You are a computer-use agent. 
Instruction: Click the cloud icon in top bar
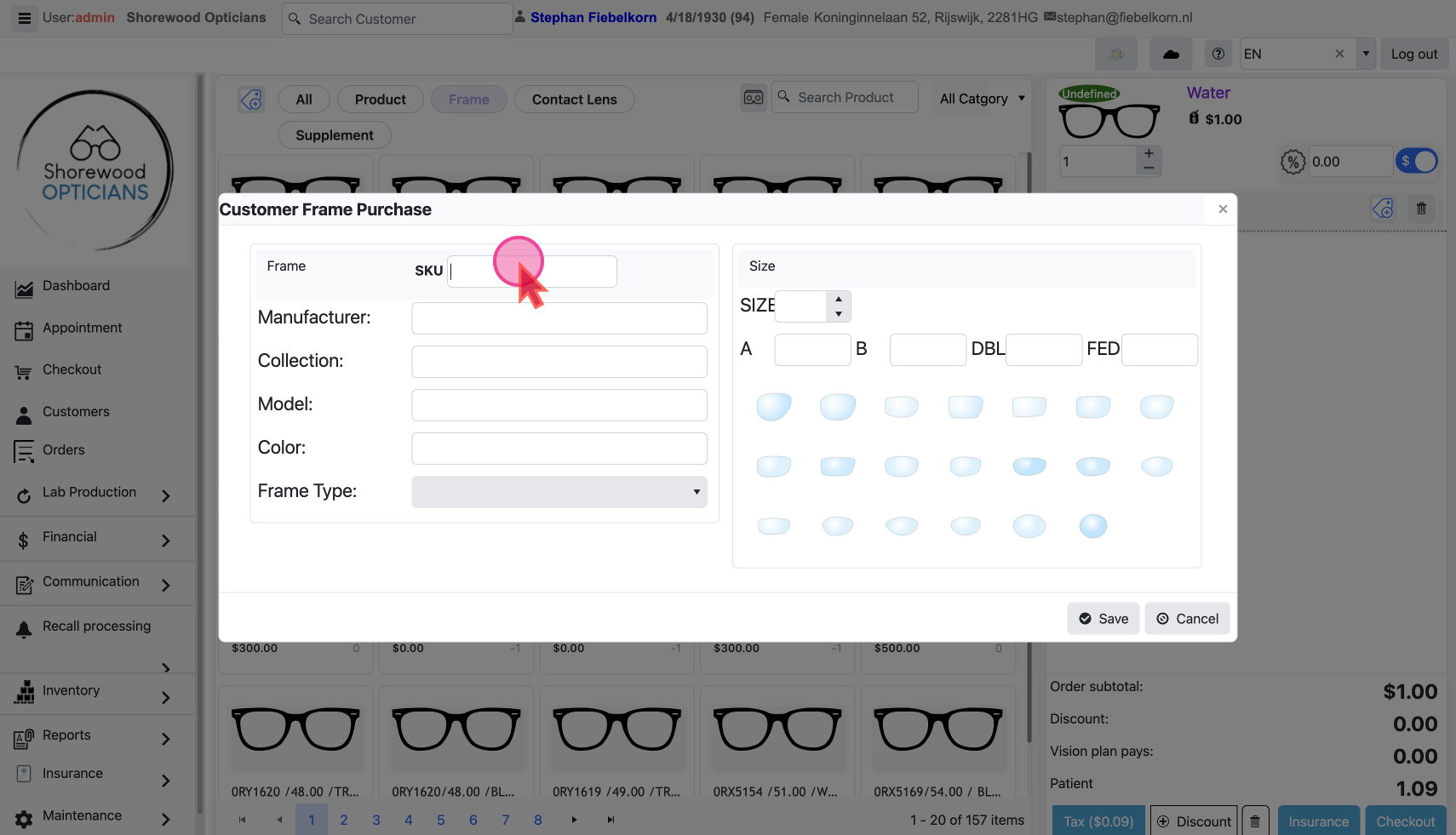(x=1171, y=54)
